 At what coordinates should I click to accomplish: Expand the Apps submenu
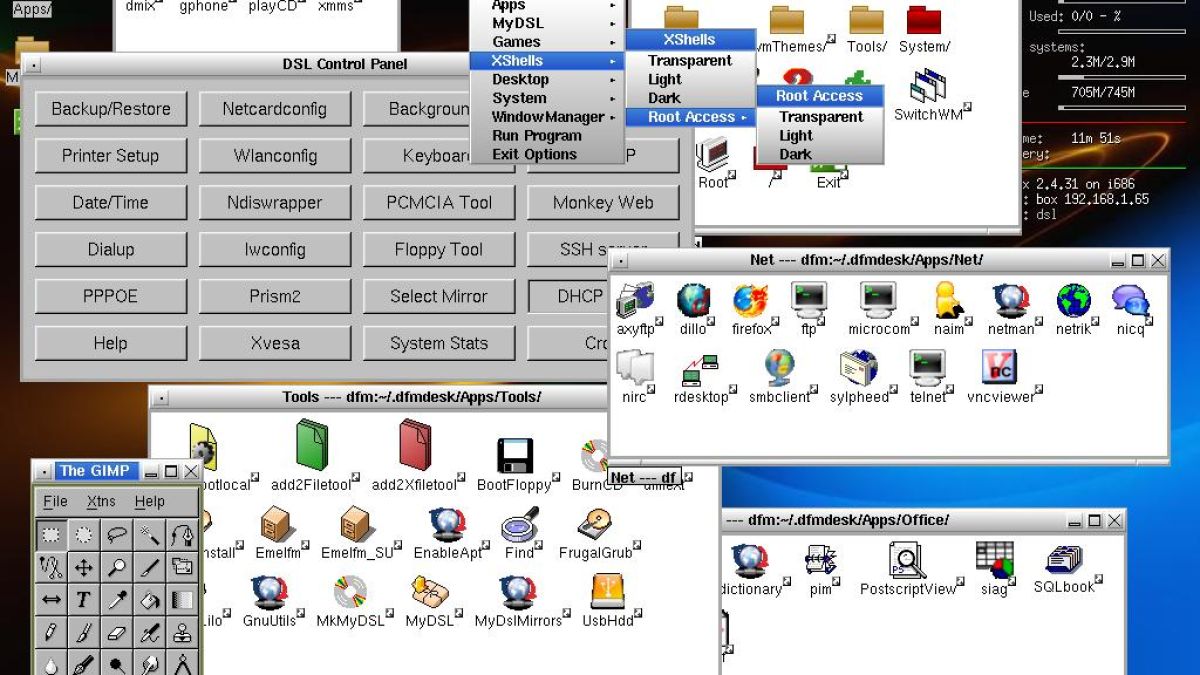pyautogui.click(x=548, y=6)
